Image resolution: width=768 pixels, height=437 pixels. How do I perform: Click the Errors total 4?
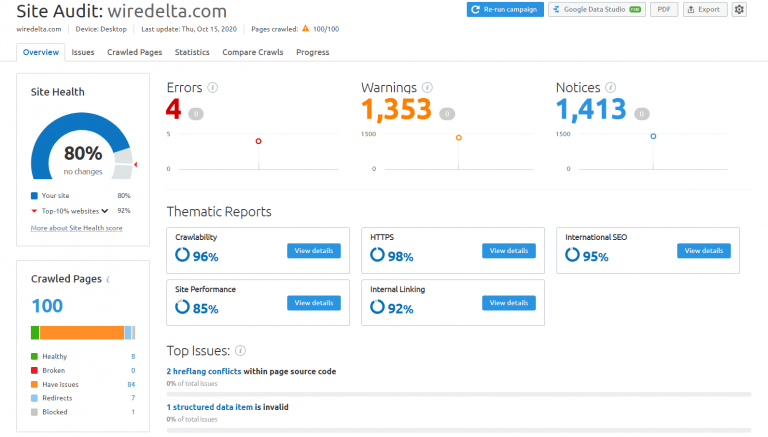[x=173, y=109]
